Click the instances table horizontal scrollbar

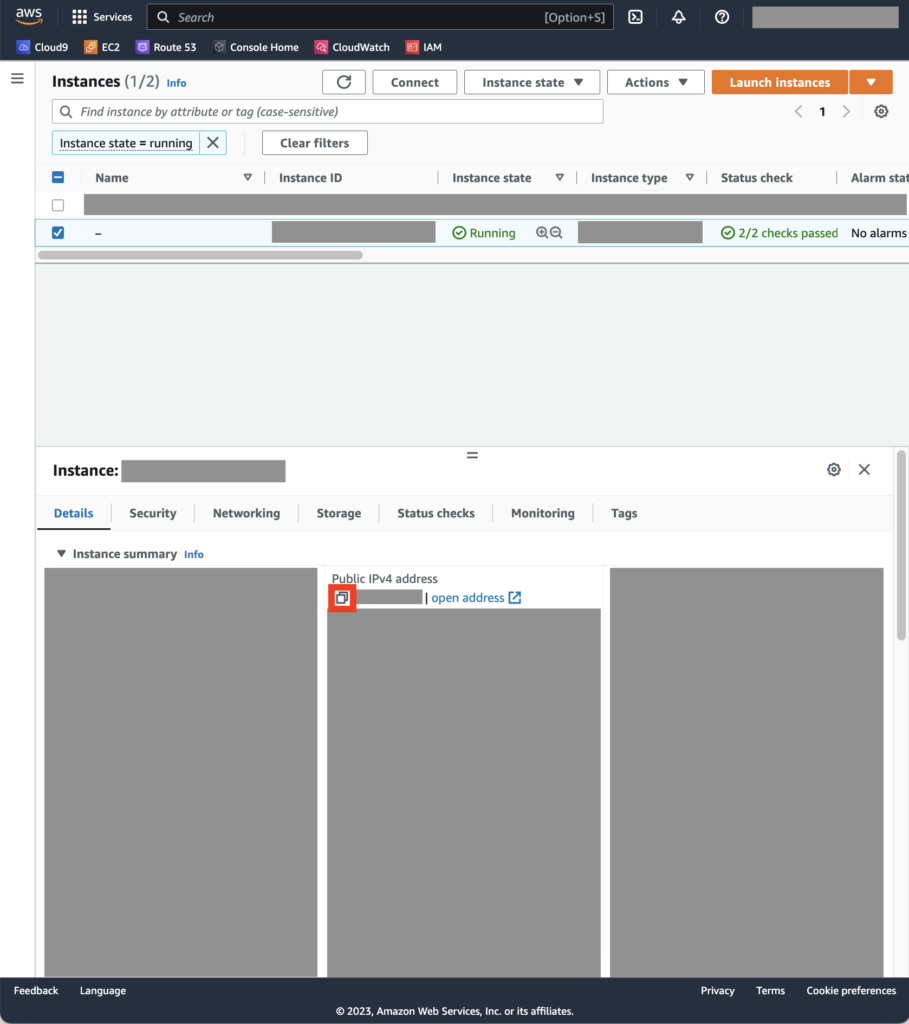point(200,255)
